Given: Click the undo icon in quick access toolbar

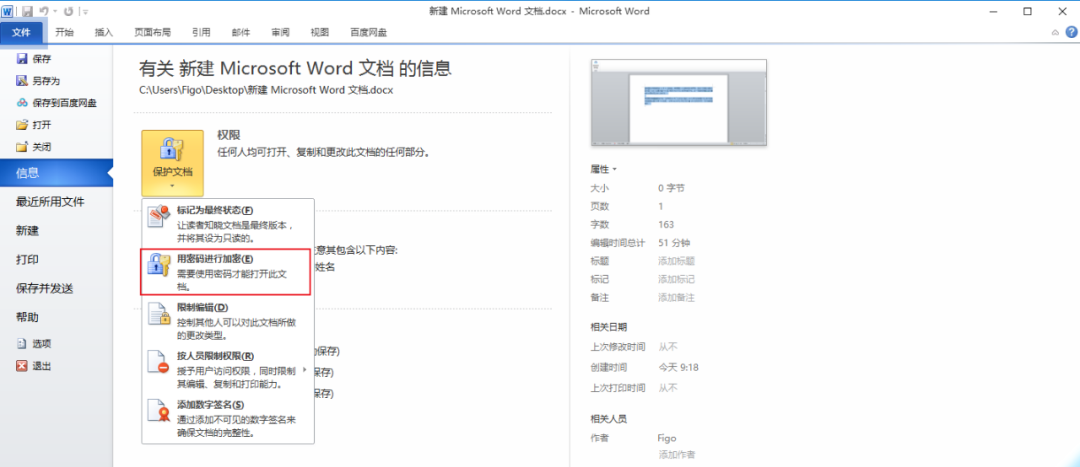Looking at the screenshot, I should coord(43,12).
